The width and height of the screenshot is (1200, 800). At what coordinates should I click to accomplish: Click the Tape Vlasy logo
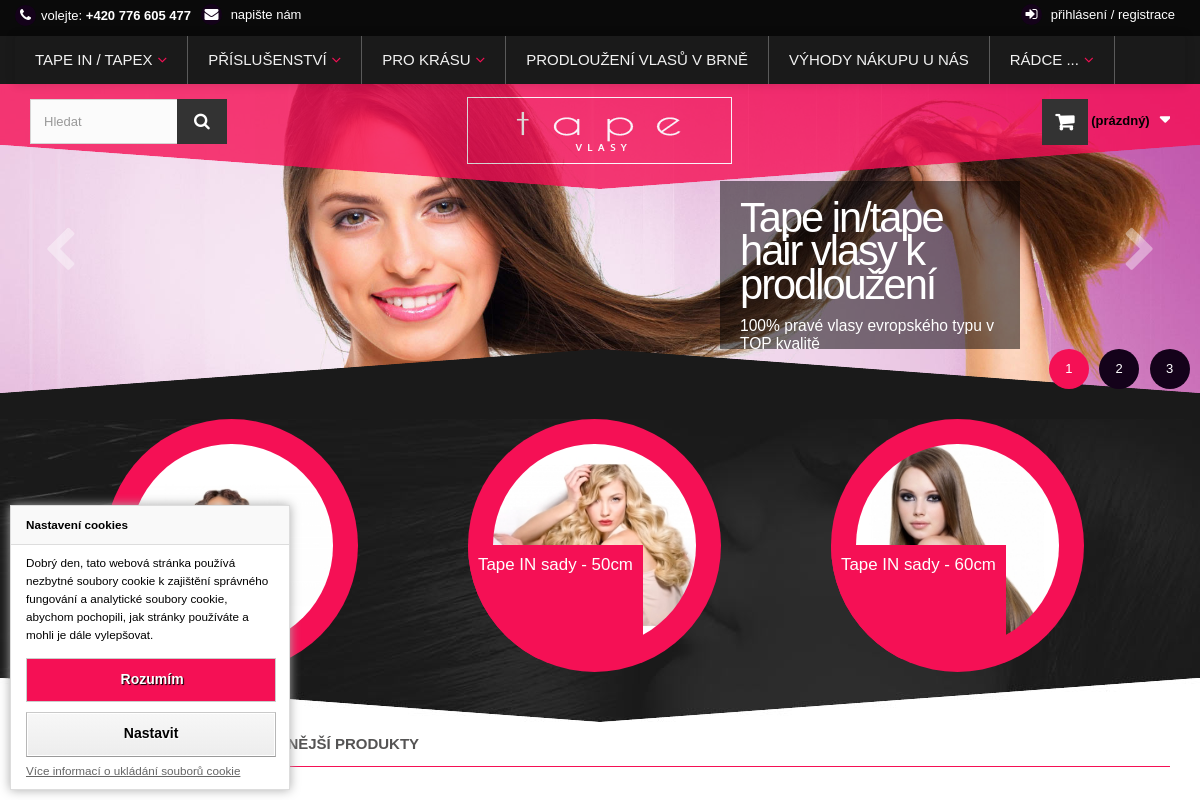pos(599,130)
